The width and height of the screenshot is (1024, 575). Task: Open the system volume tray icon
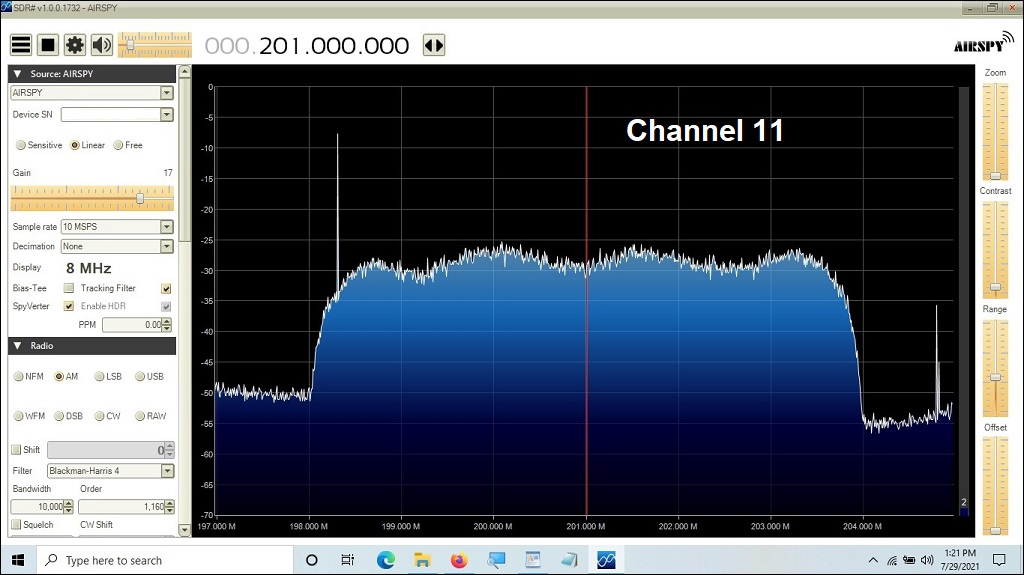point(927,560)
